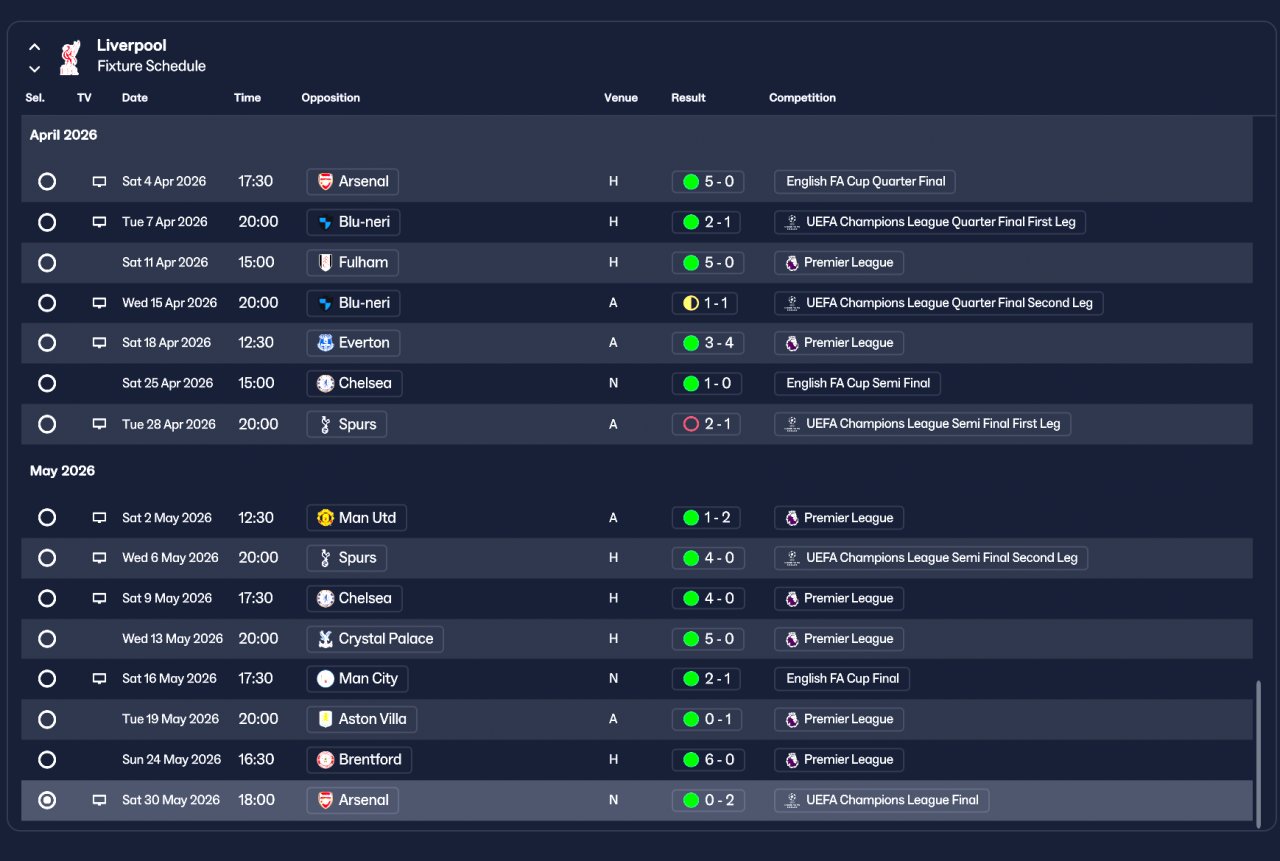The width and height of the screenshot is (1280, 861).
Task: Open the 1 - 2 Man Utd result
Action: coord(707,518)
